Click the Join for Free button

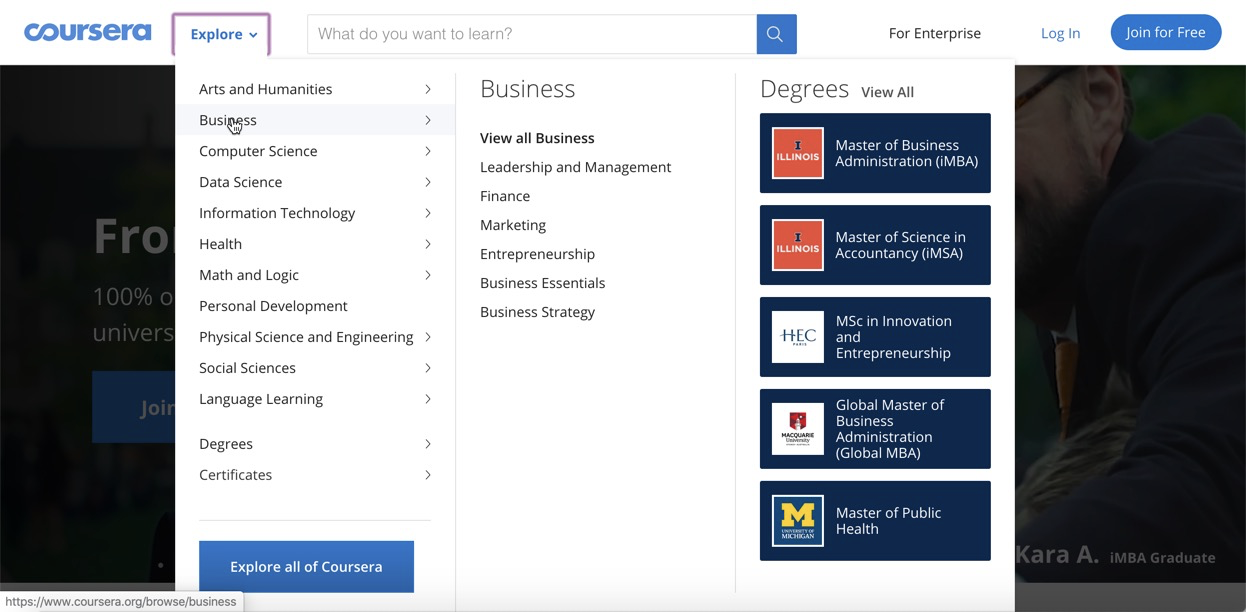1165,33
